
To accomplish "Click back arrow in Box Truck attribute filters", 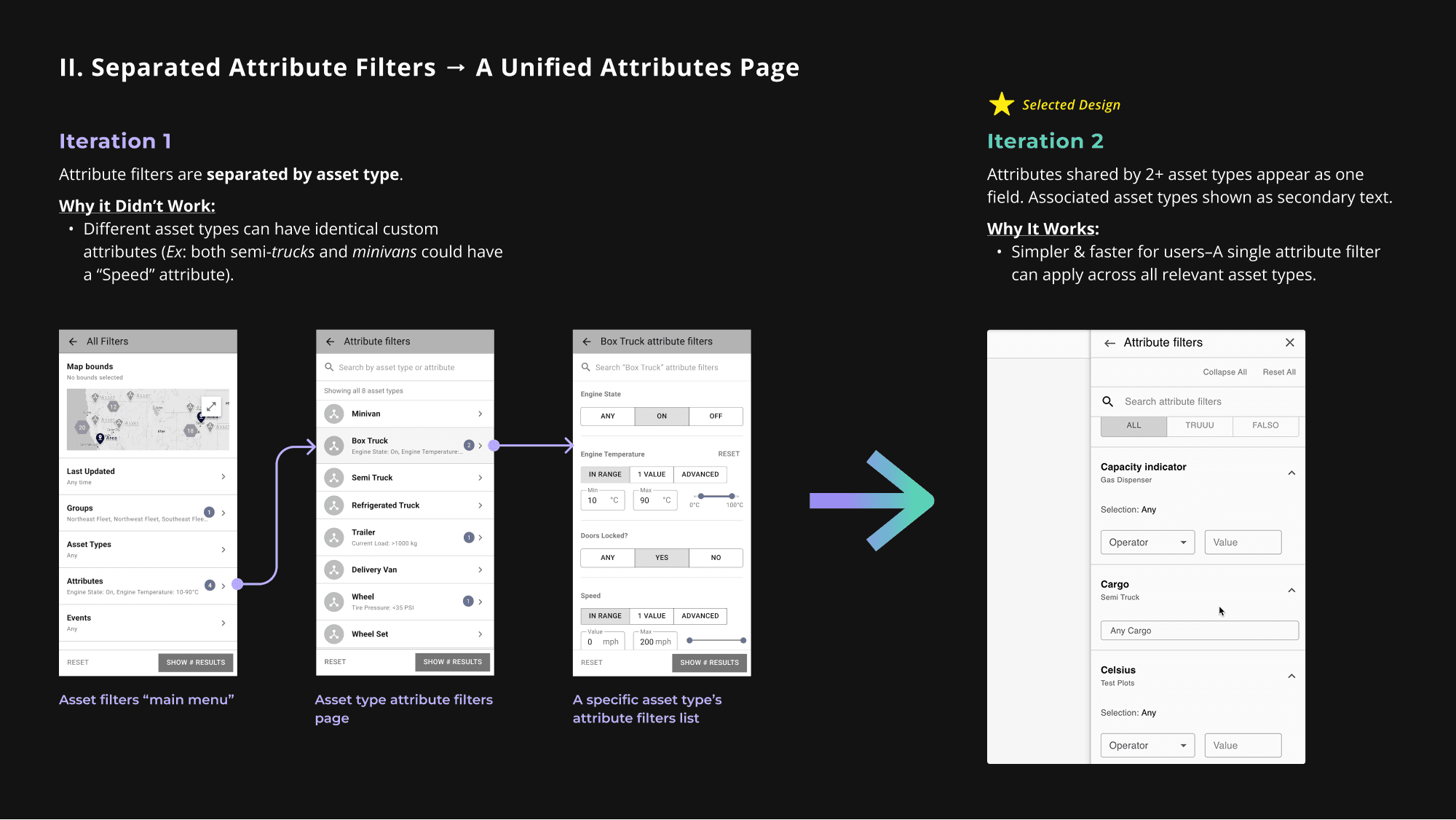I will (587, 342).
